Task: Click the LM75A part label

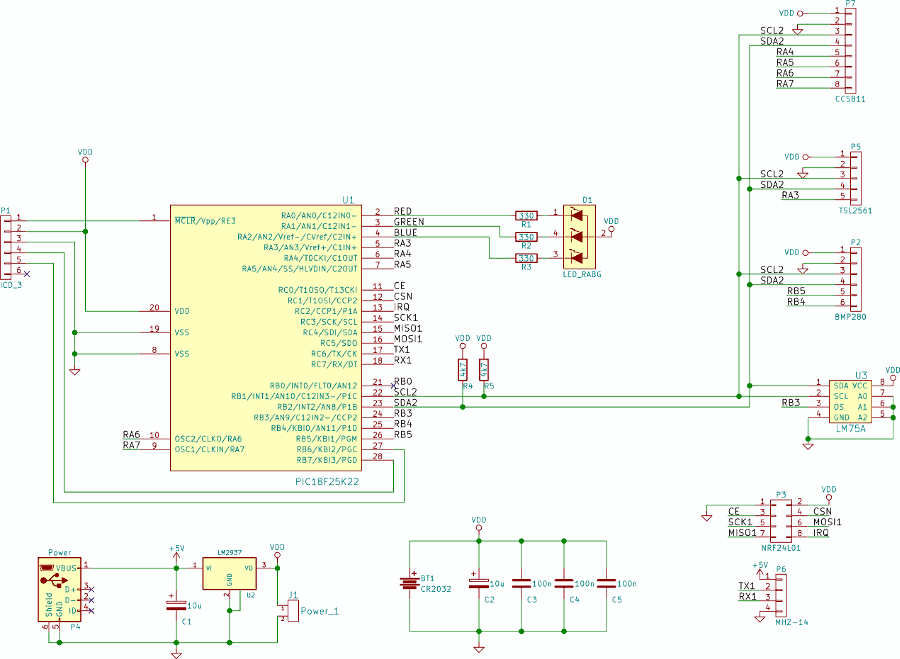Action: click(850, 428)
